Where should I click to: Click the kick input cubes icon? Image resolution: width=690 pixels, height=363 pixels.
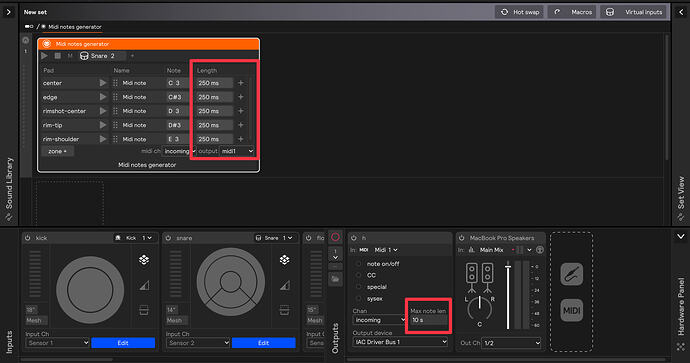(x=144, y=260)
